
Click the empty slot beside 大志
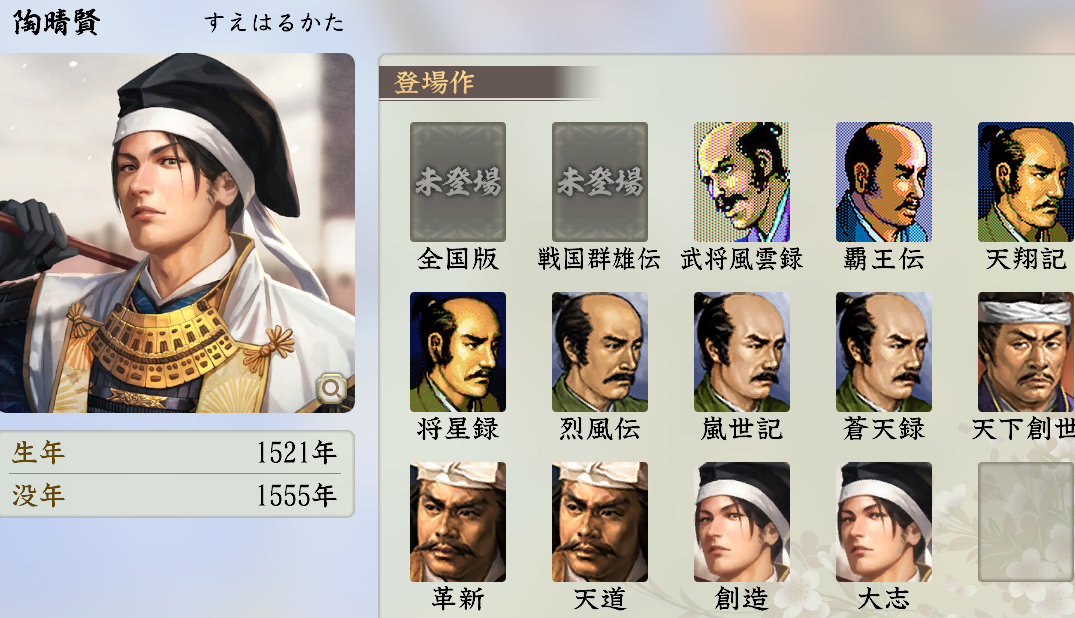[x=1026, y=522]
